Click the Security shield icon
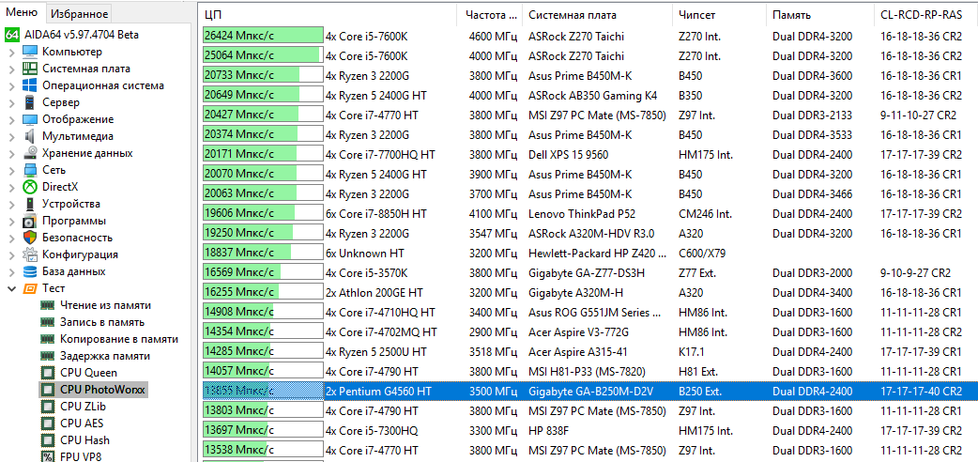The width and height of the screenshot is (978, 462). click(x=29, y=238)
